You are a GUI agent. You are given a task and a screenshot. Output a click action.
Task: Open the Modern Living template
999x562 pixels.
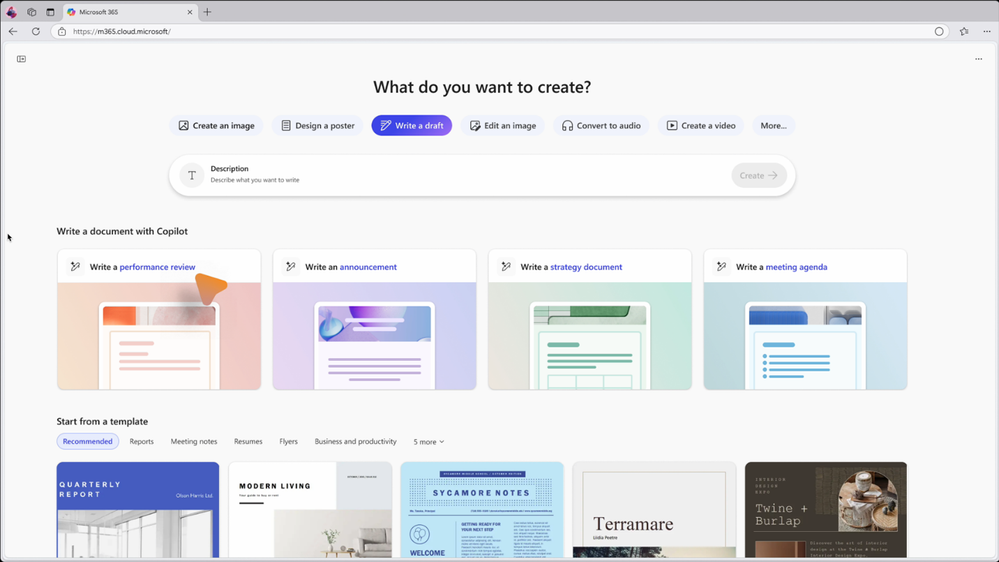[x=310, y=510]
